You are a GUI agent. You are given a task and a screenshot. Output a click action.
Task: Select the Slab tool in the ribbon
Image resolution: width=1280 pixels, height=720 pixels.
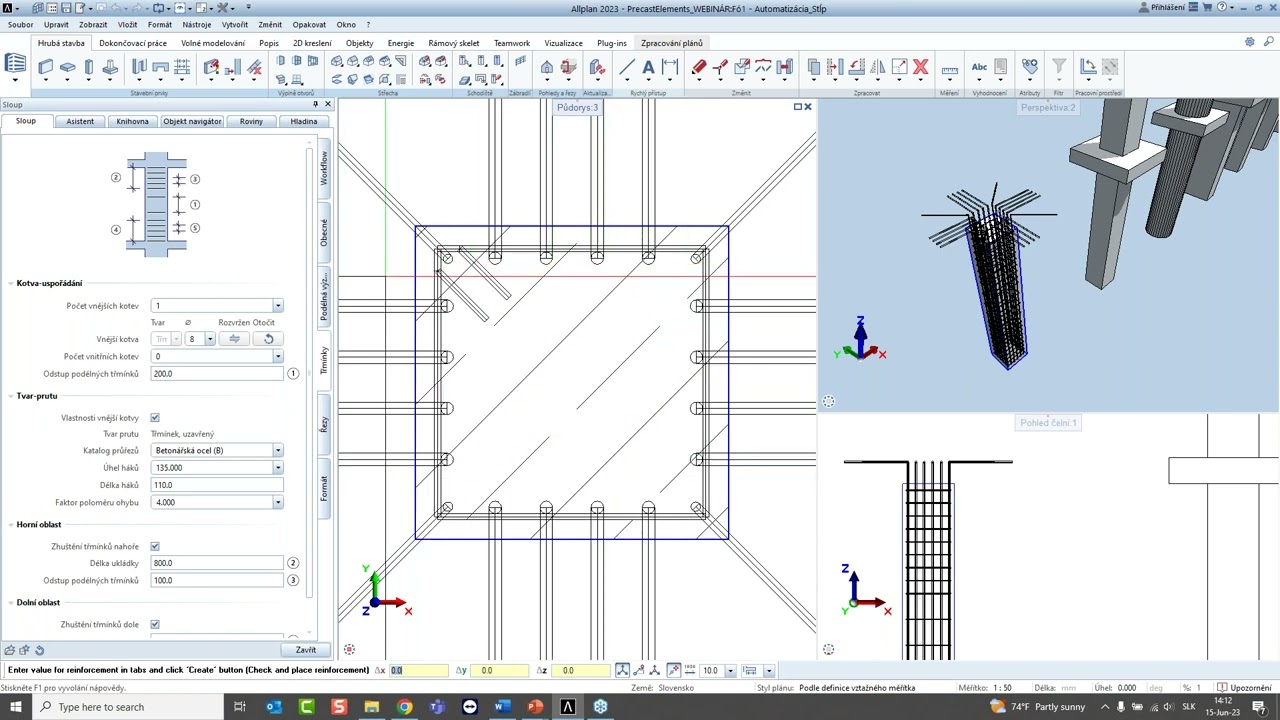tap(67, 68)
